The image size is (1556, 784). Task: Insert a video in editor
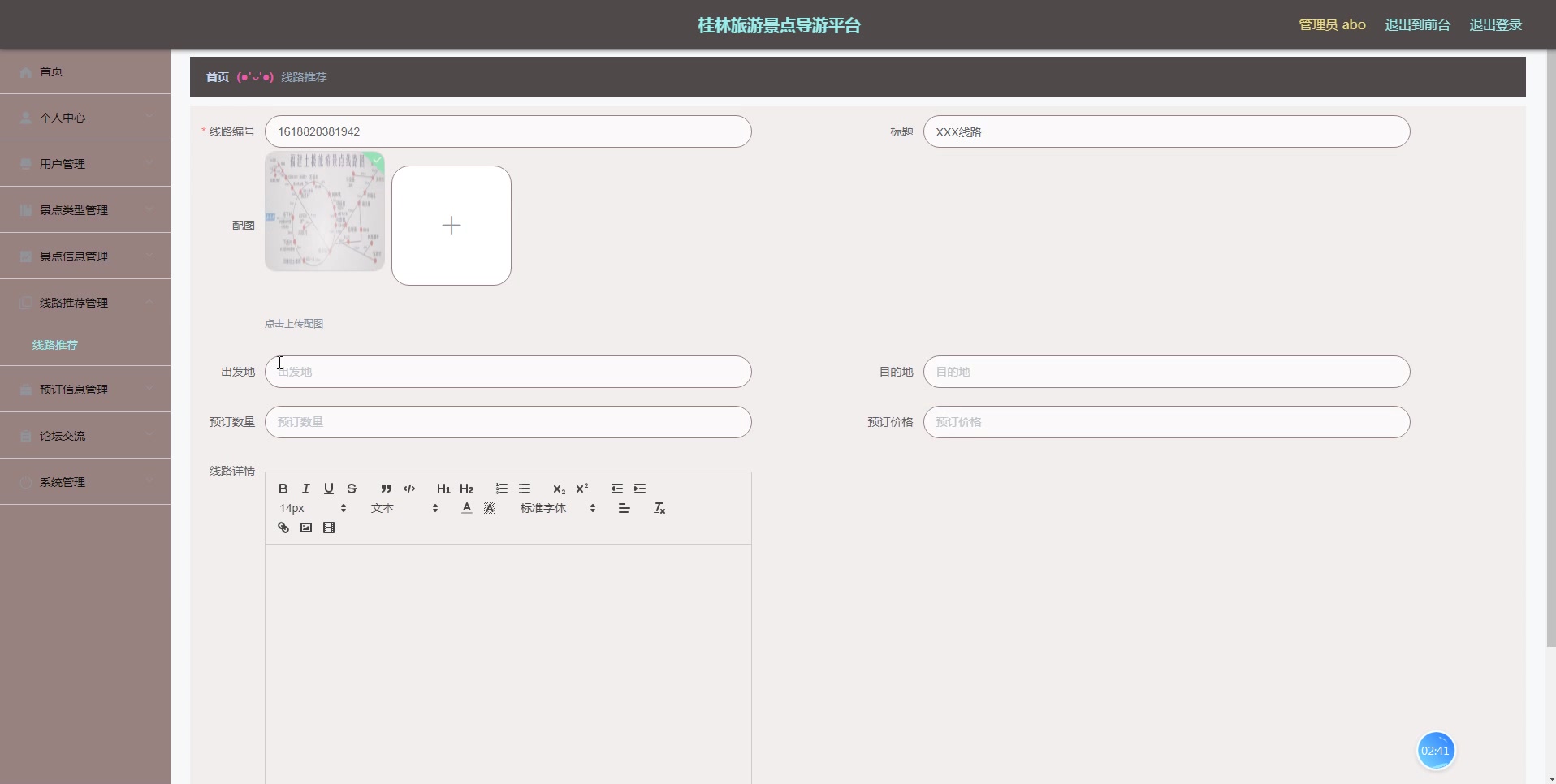[328, 528]
